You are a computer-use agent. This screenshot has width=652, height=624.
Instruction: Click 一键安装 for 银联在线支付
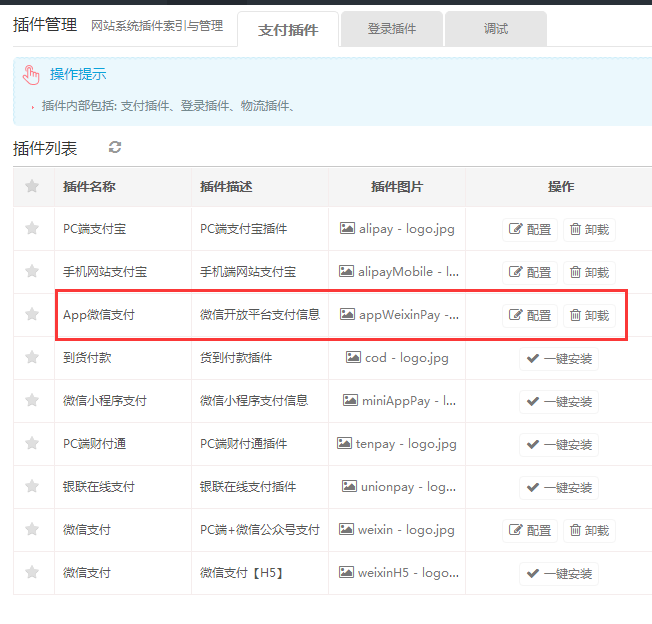click(x=558, y=487)
